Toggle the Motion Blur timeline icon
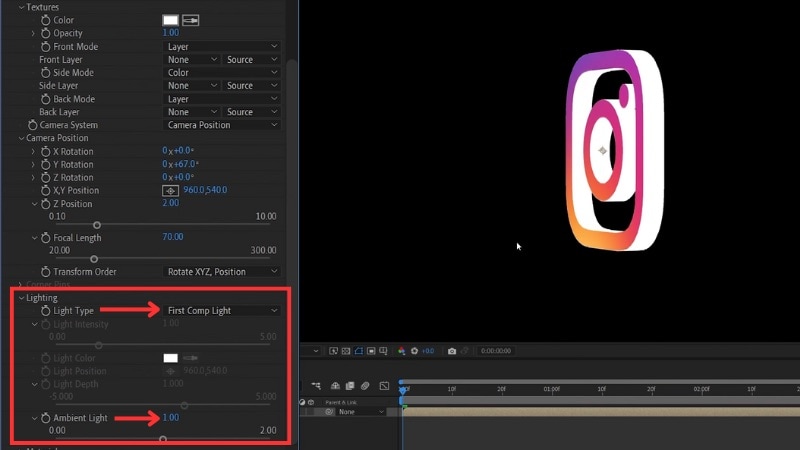 (x=365, y=386)
